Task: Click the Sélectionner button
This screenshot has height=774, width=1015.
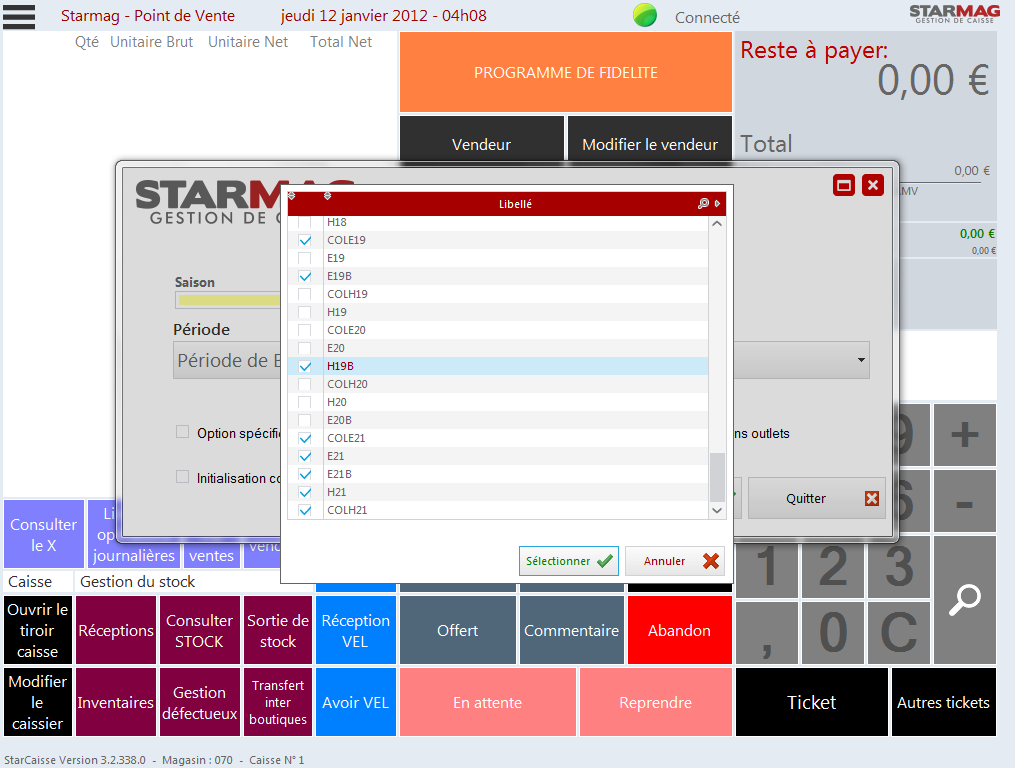Action: 568,561
